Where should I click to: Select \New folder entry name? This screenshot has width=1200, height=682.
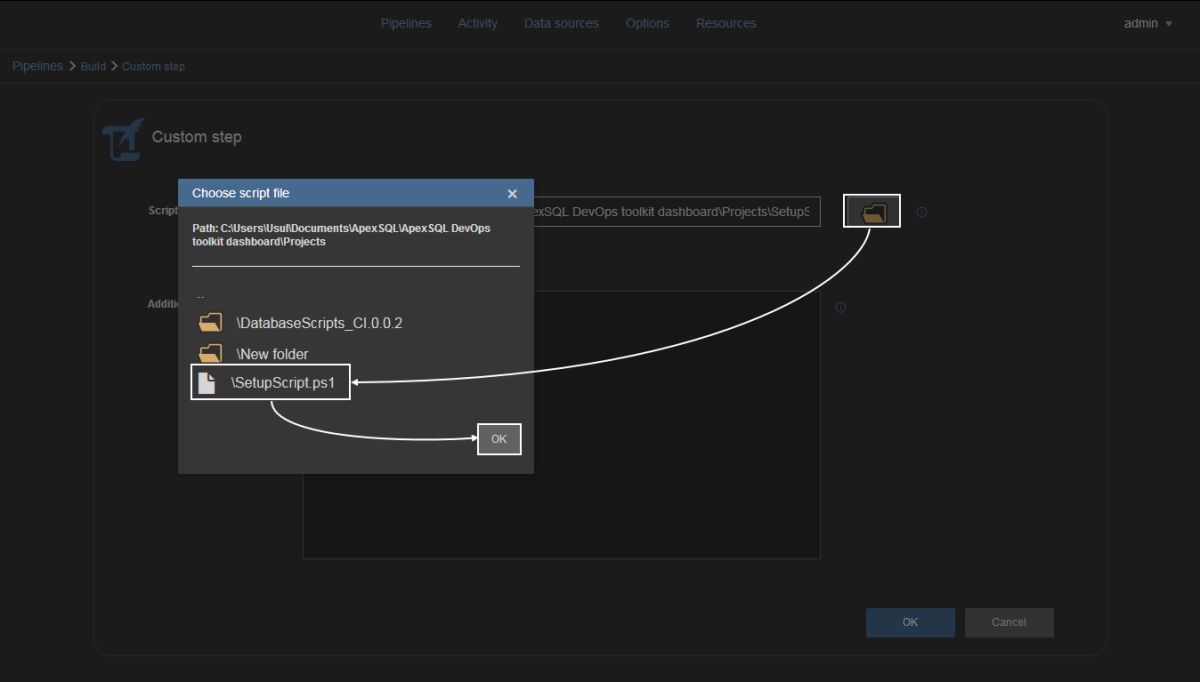click(272, 354)
